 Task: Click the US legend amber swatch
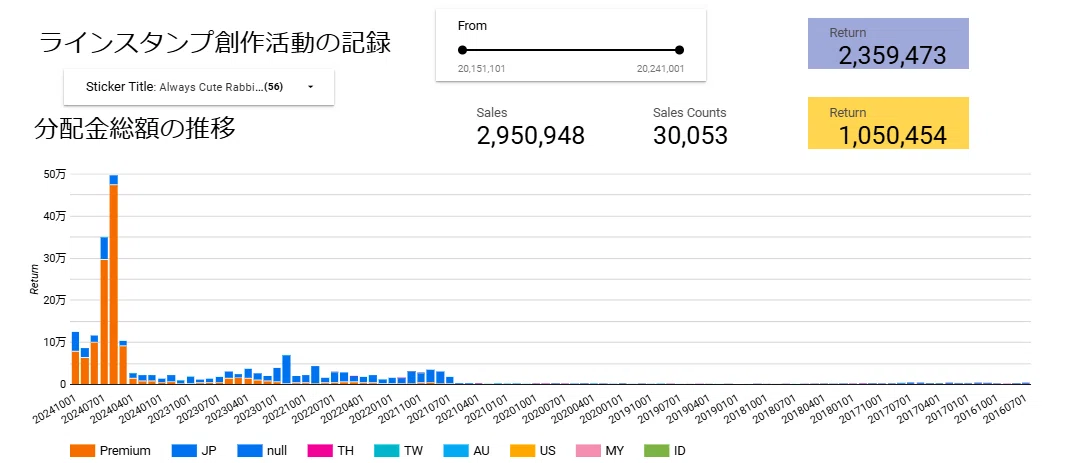[x=523, y=451]
